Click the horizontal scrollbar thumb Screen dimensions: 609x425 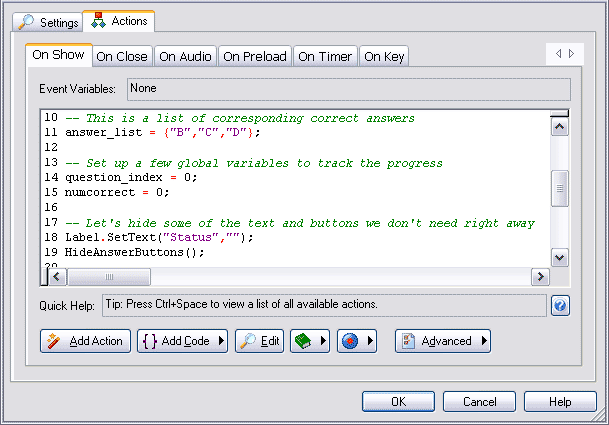pos(109,277)
